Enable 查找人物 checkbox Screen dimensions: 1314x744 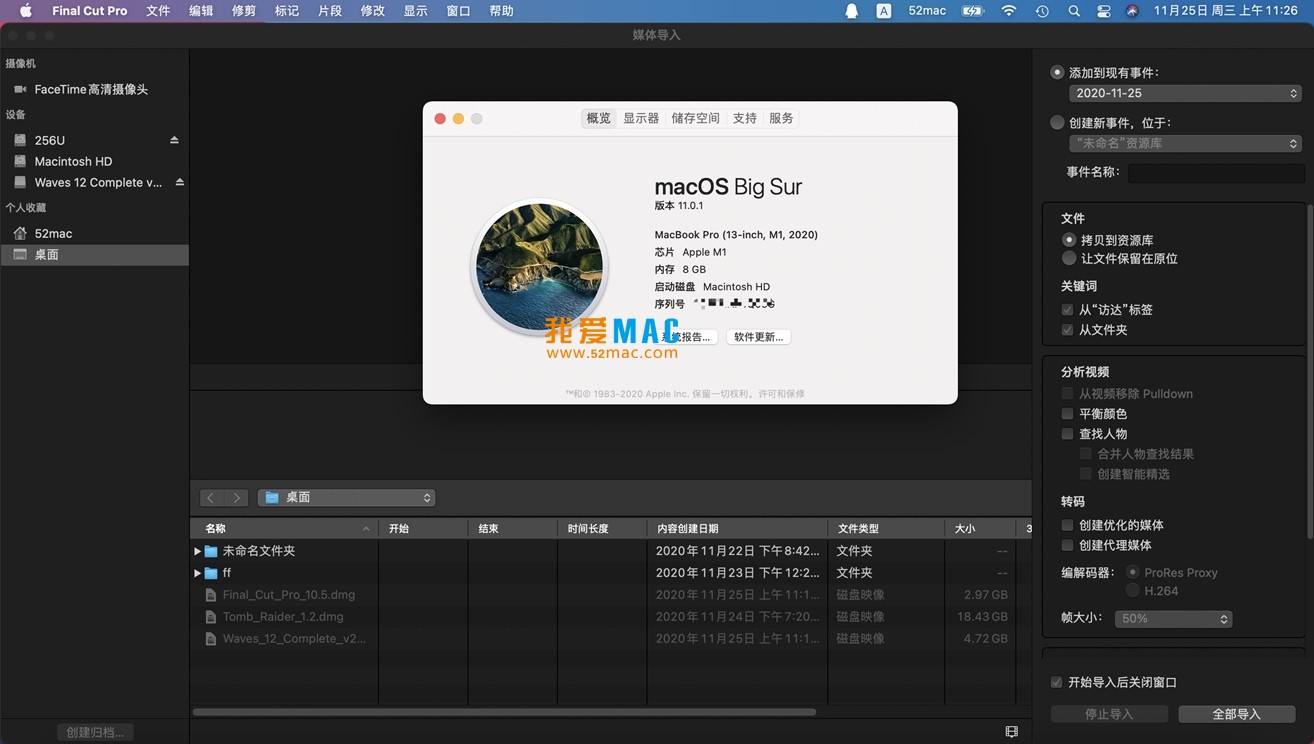point(1067,434)
